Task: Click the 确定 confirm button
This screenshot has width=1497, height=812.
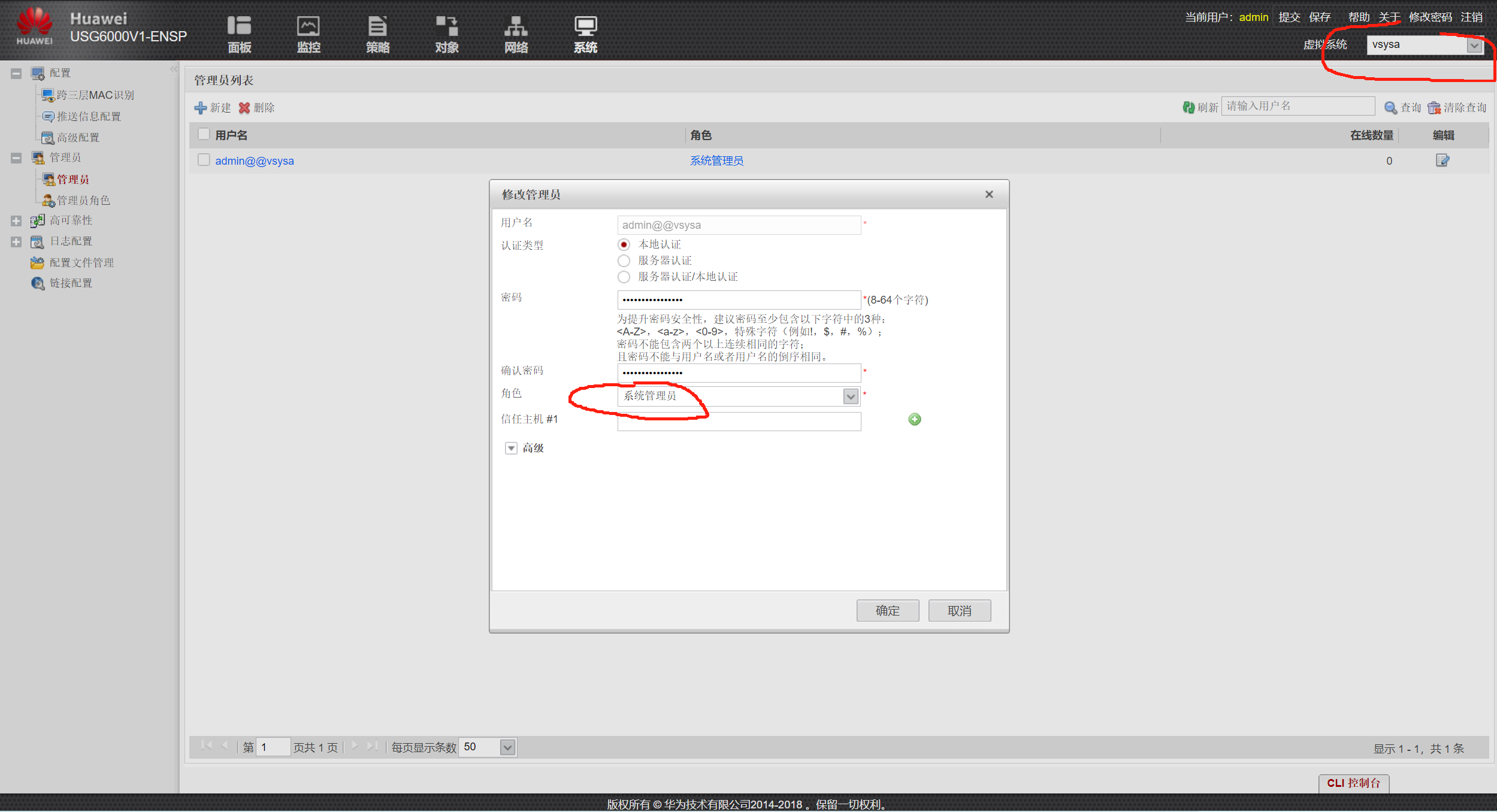Action: (x=887, y=610)
